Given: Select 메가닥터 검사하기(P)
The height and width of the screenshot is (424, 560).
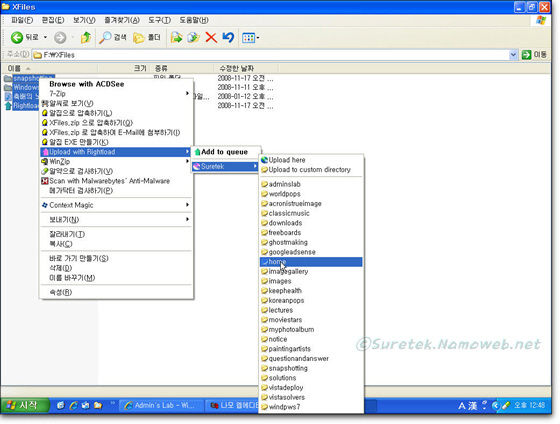Looking at the screenshot, I should pyautogui.click(x=116, y=190).
